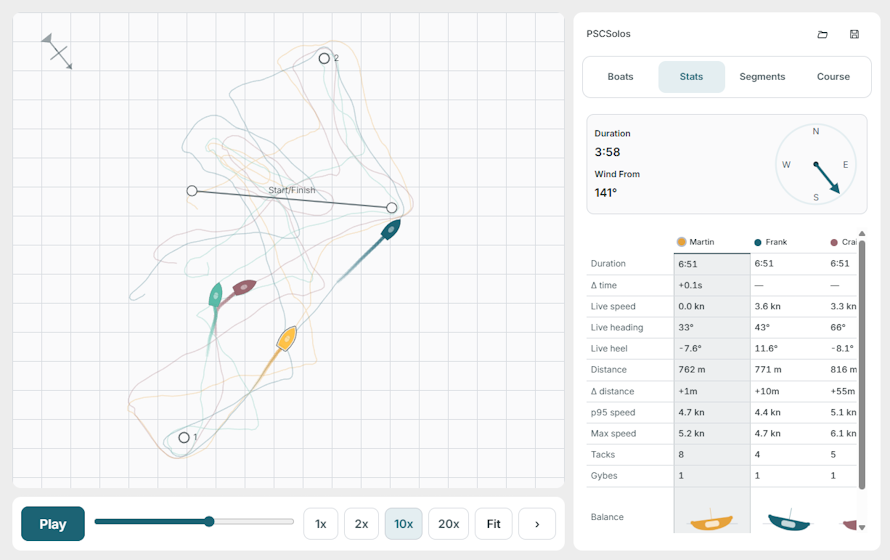Click the left end of Start/Finish line

[x=192, y=191]
